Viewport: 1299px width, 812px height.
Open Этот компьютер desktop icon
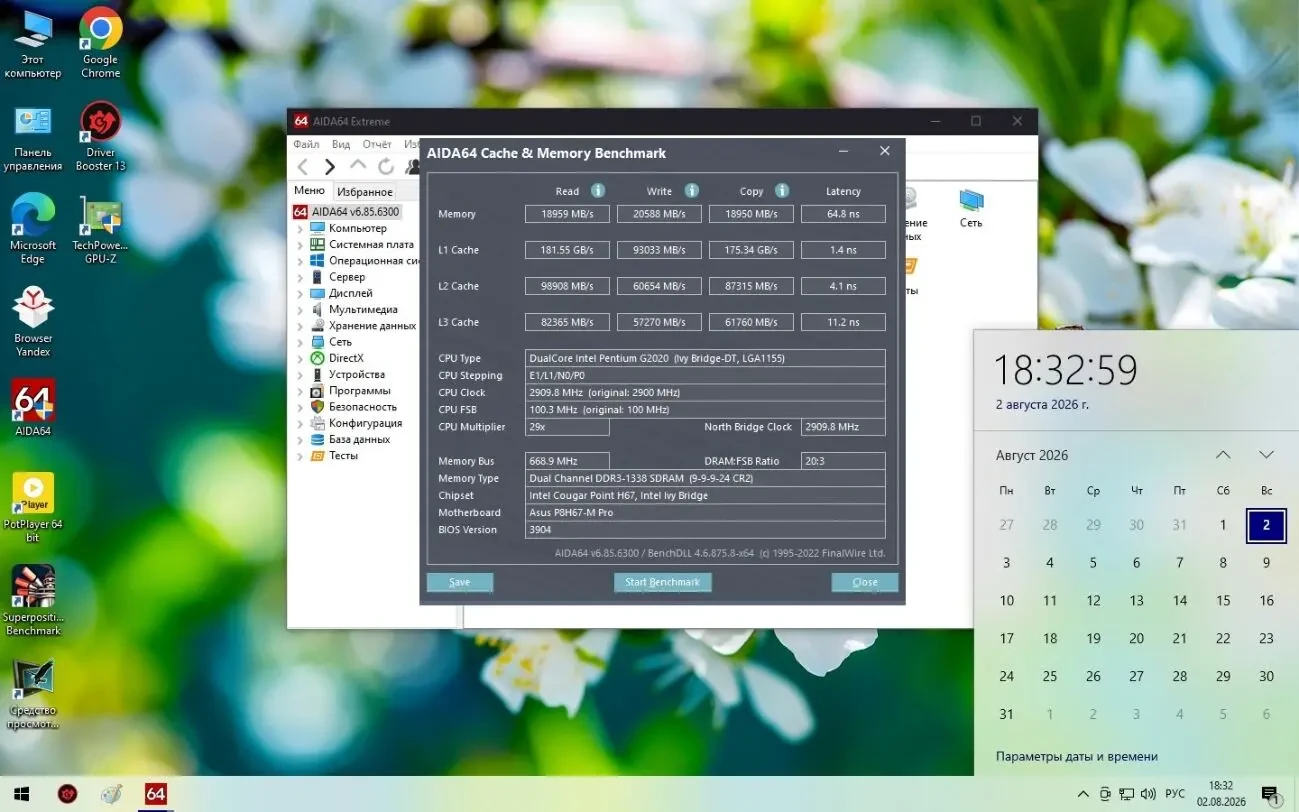tap(33, 44)
